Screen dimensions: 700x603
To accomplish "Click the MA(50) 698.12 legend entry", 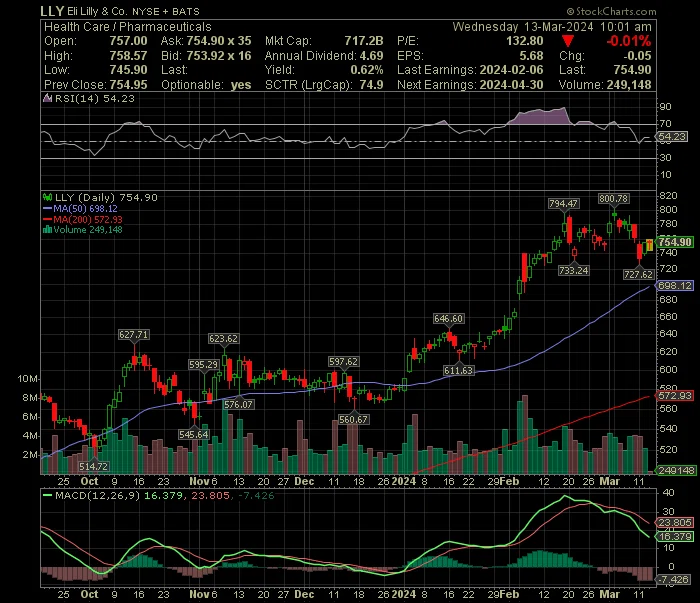I will pyautogui.click(x=80, y=208).
